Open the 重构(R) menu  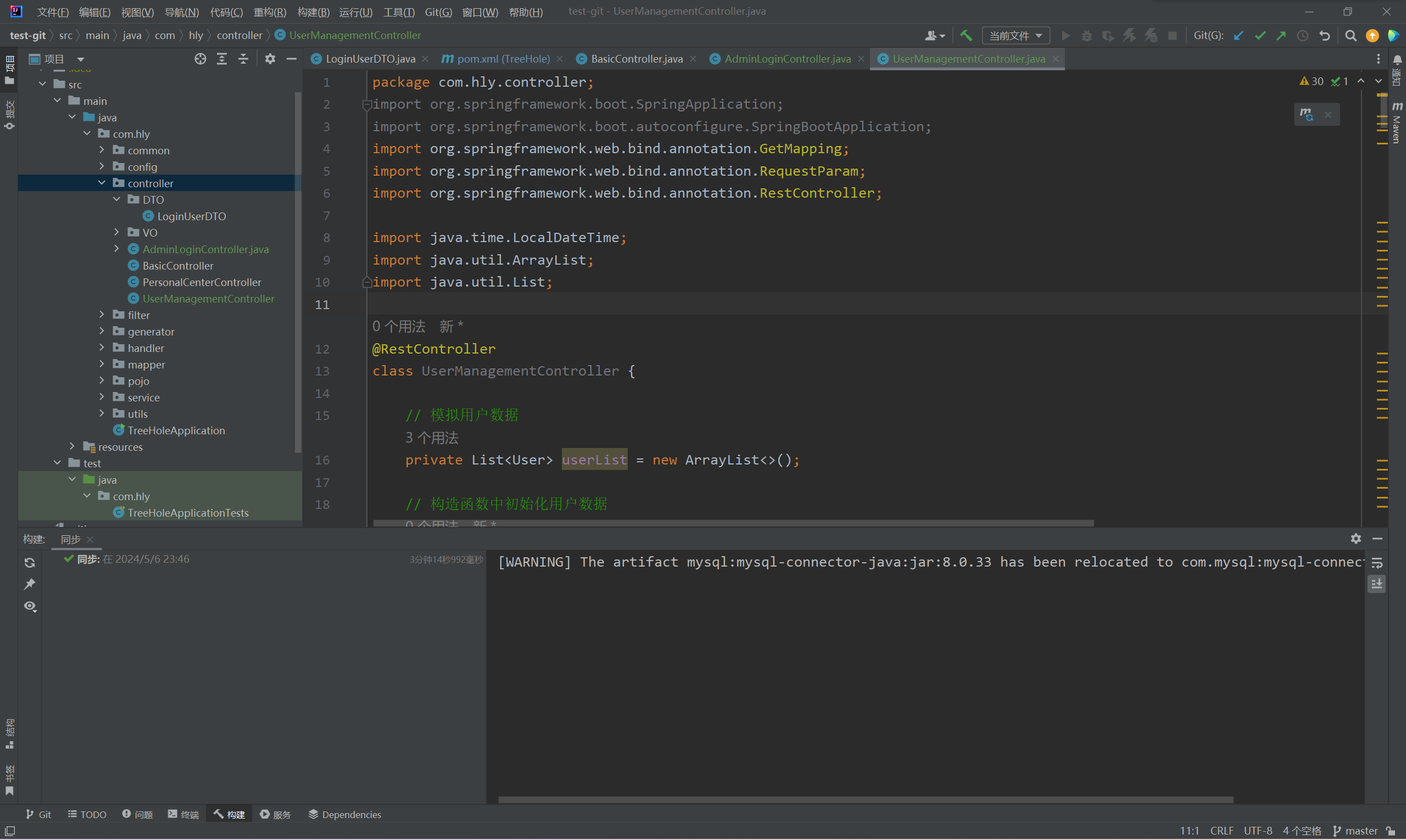(x=270, y=12)
